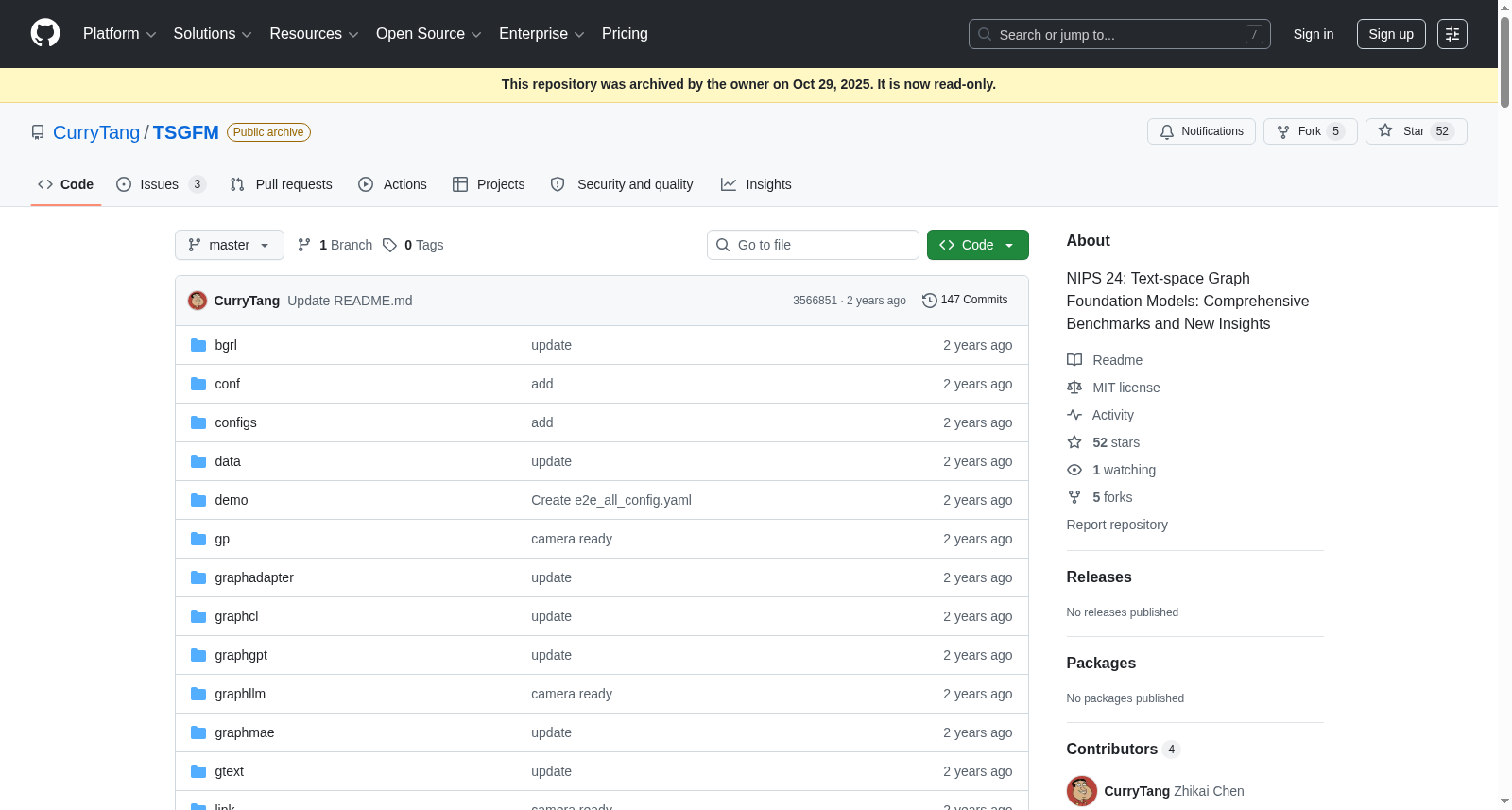Screen dimensions: 1512x810
Task: Open Create e2e_all_config.yaml commit message
Action: (x=611, y=500)
